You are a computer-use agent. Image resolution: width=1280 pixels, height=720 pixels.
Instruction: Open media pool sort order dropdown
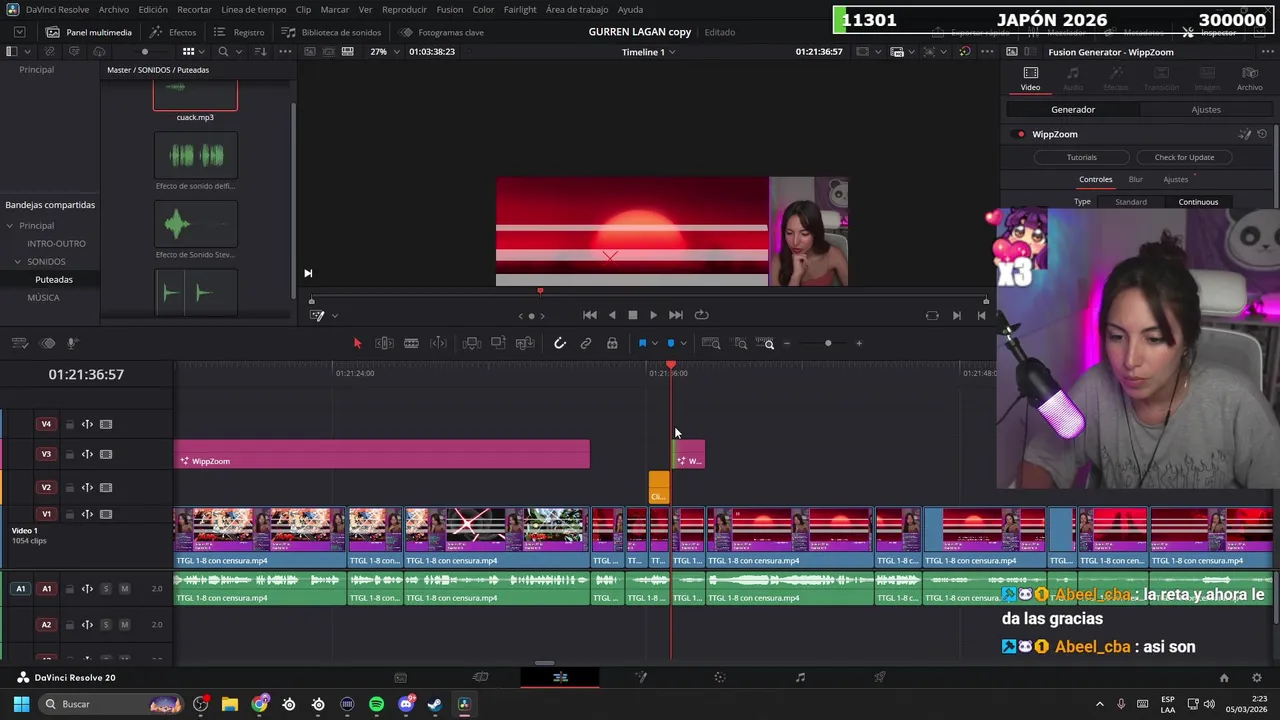point(261,52)
